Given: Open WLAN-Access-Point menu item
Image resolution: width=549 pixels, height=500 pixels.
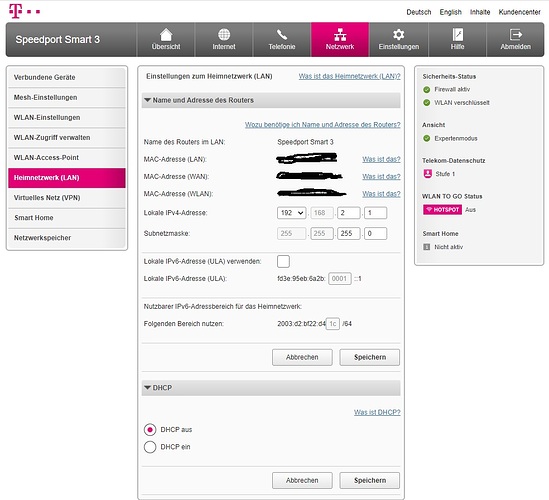Looking at the screenshot, I should click(67, 158).
